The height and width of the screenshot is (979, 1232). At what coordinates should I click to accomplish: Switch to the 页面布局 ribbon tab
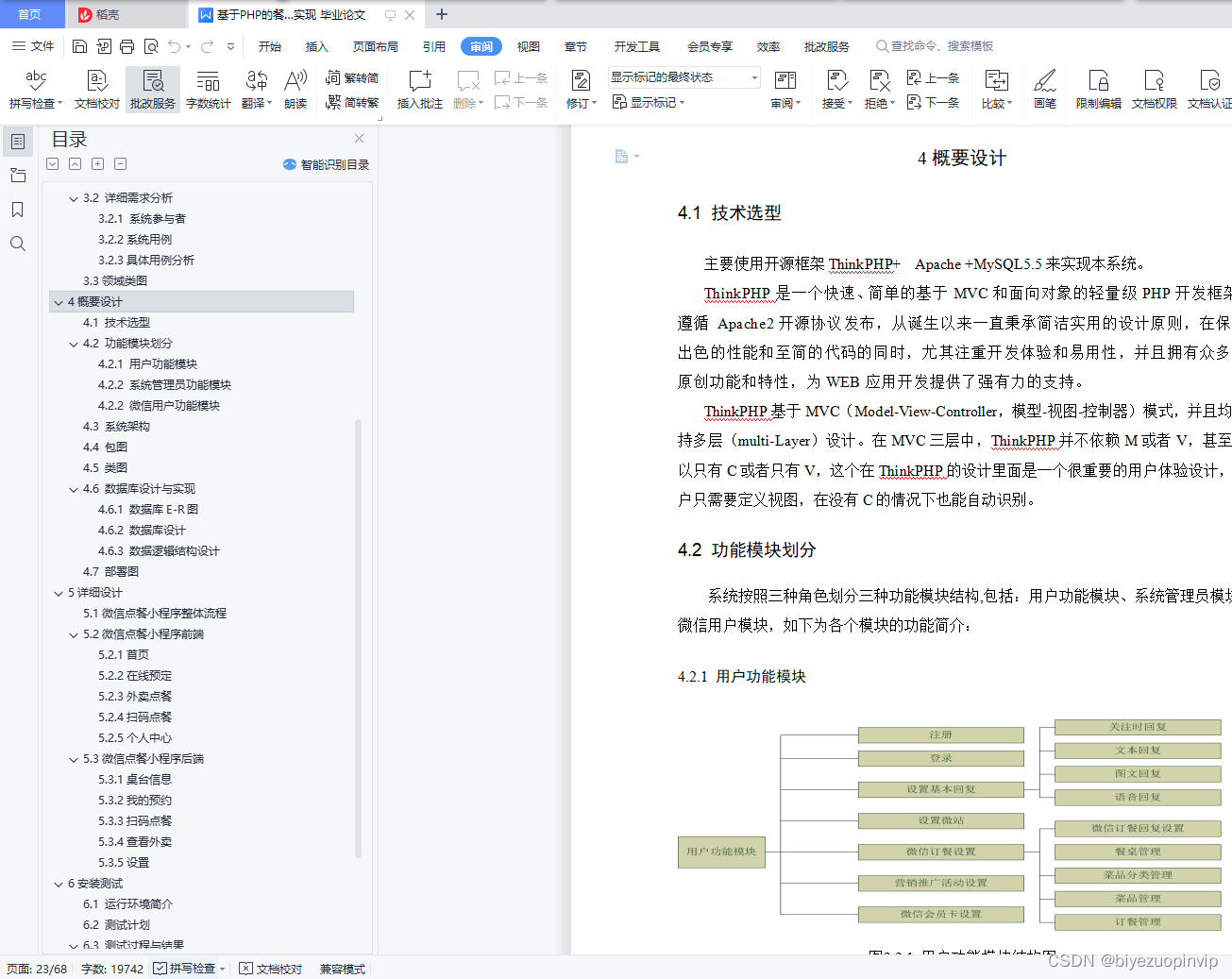[376, 46]
